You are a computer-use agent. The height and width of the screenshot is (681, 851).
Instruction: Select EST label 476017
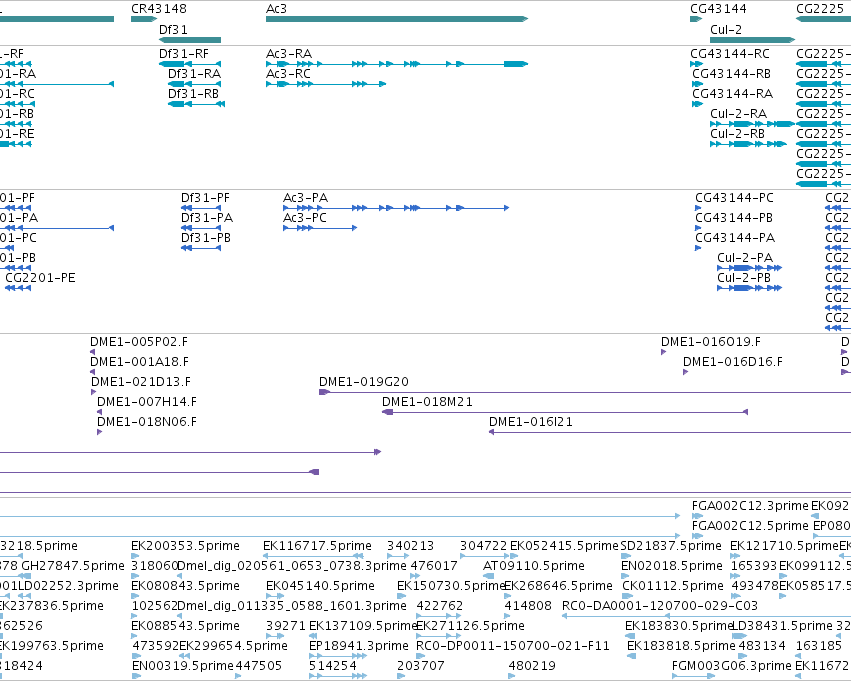tap(434, 567)
